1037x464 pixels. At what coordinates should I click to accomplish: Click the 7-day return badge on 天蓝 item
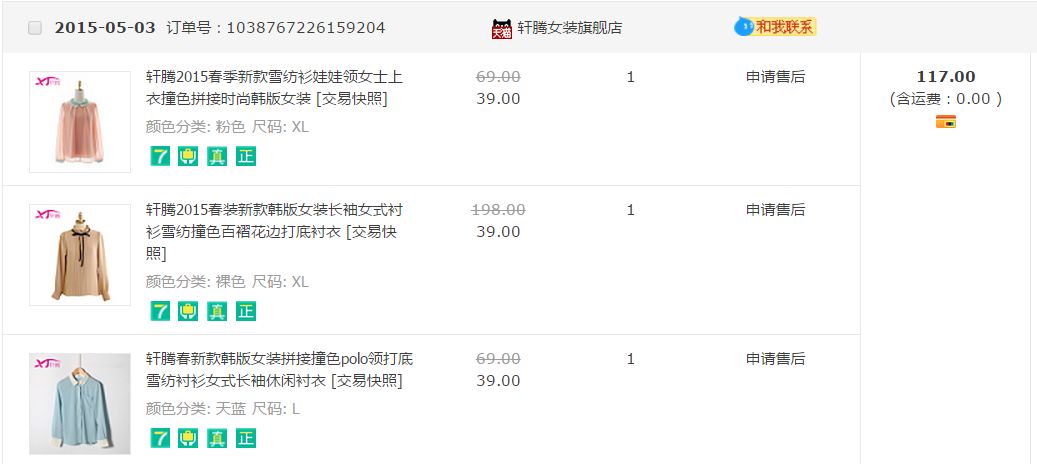pyautogui.click(x=160, y=438)
